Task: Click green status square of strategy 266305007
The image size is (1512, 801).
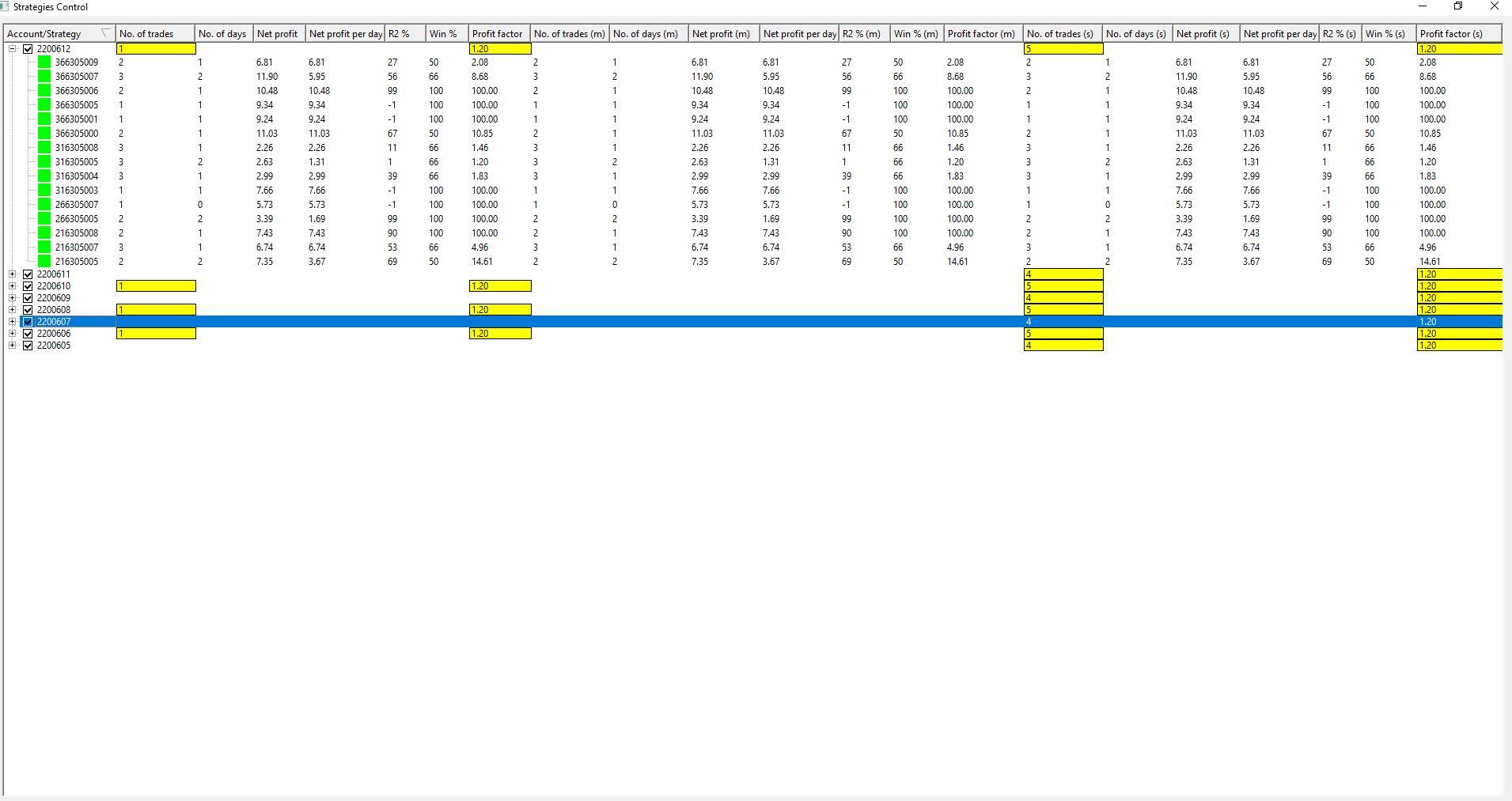Action: [44, 205]
